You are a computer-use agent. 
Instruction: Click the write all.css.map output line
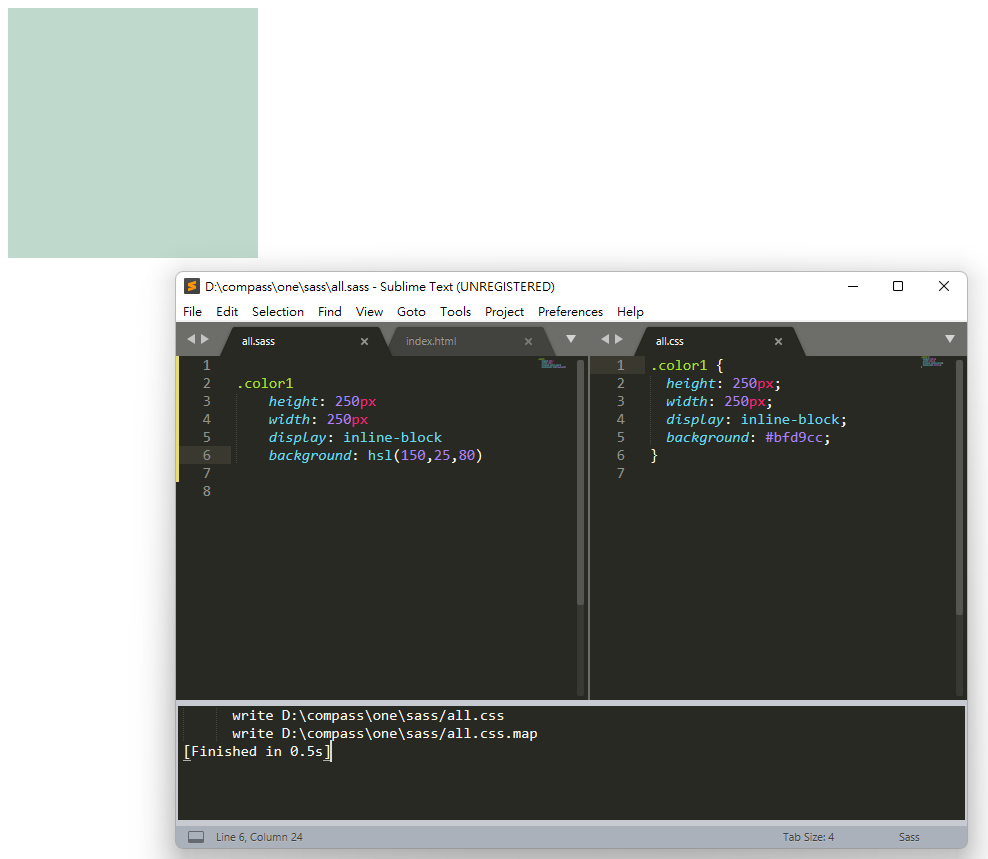tap(384, 734)
